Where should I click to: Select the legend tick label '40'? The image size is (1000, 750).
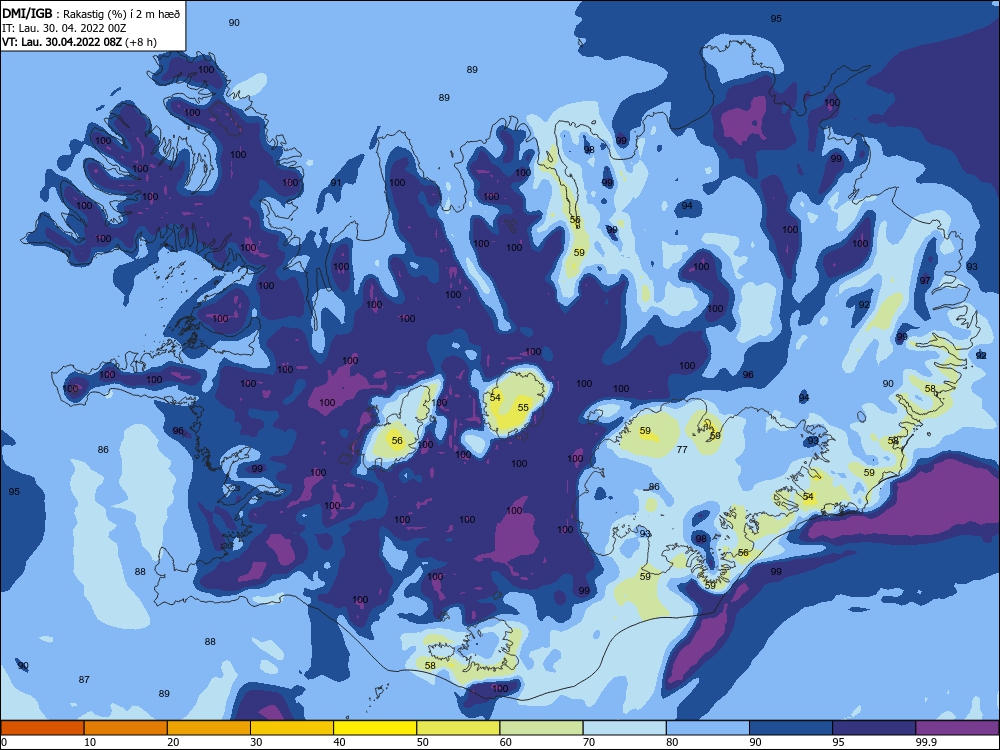pyautogui.click(x=339, y=742)
